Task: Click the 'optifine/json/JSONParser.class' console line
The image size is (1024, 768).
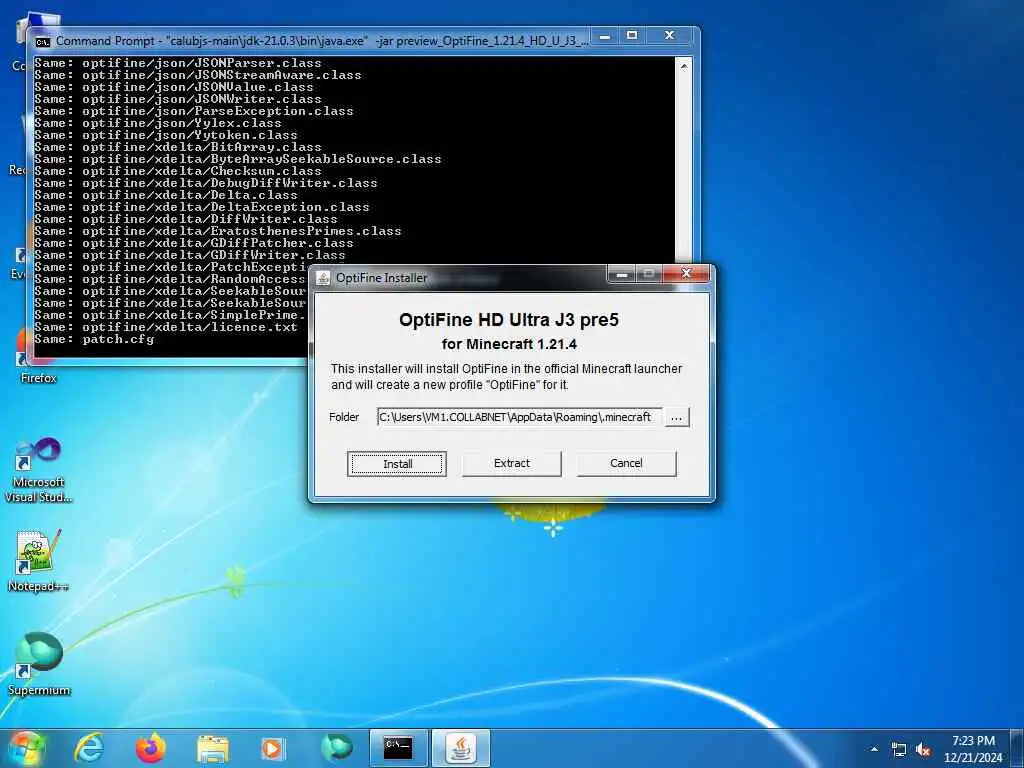Action: point(178,63)
